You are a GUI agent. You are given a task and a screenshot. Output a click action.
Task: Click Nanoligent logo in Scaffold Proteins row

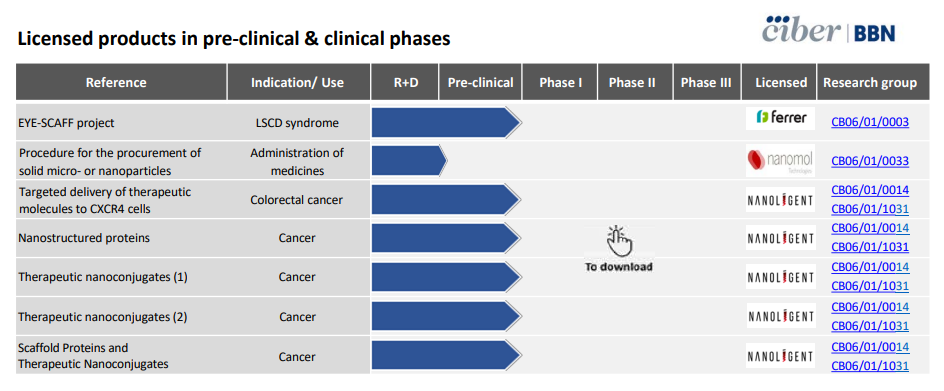tap(781, 355)
